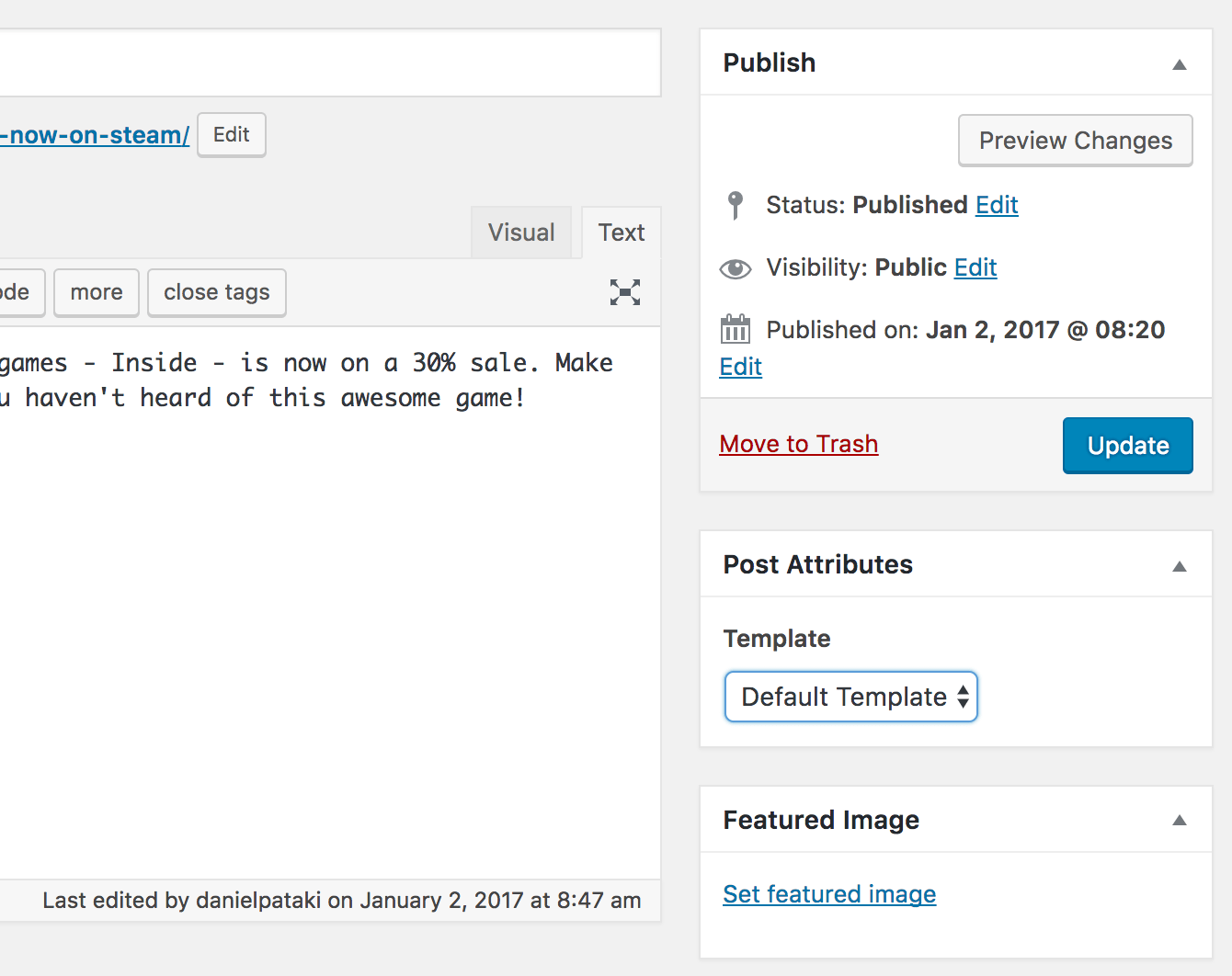The width and height of the screenshot is (1232, 976).
Task: Click Preview Changes button
Action: pos(1075,141)
